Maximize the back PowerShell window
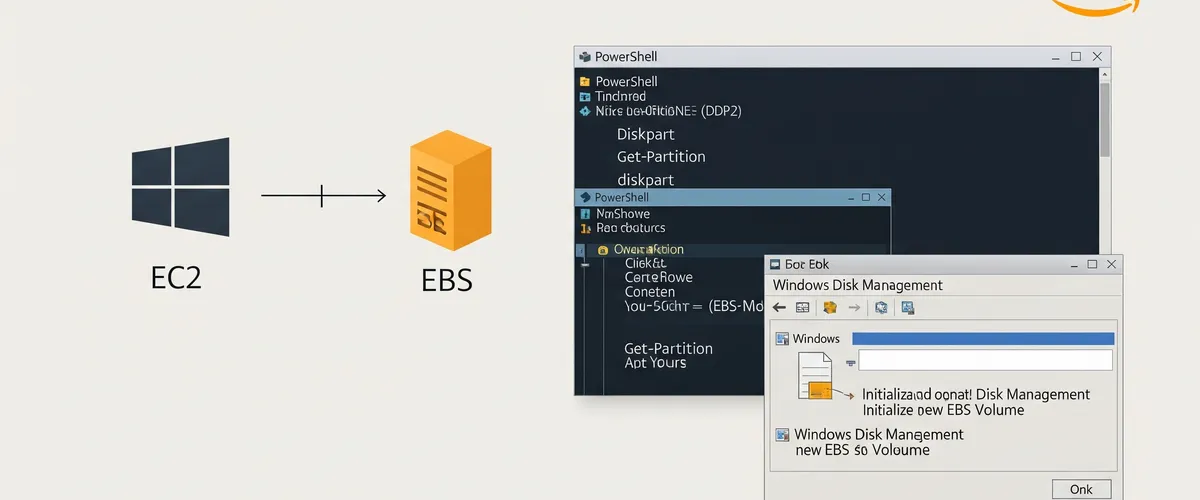 [1076, 57]
